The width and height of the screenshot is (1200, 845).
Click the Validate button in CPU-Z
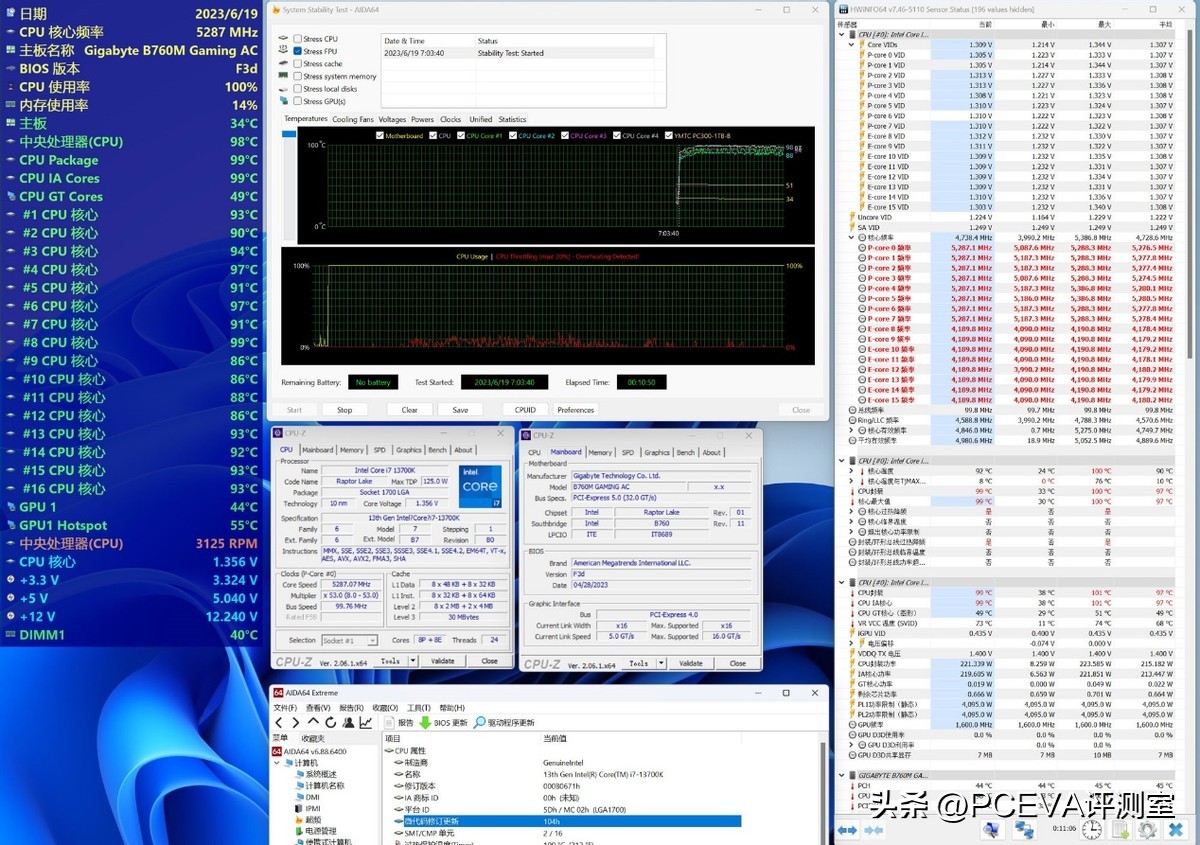pos(444,662)
